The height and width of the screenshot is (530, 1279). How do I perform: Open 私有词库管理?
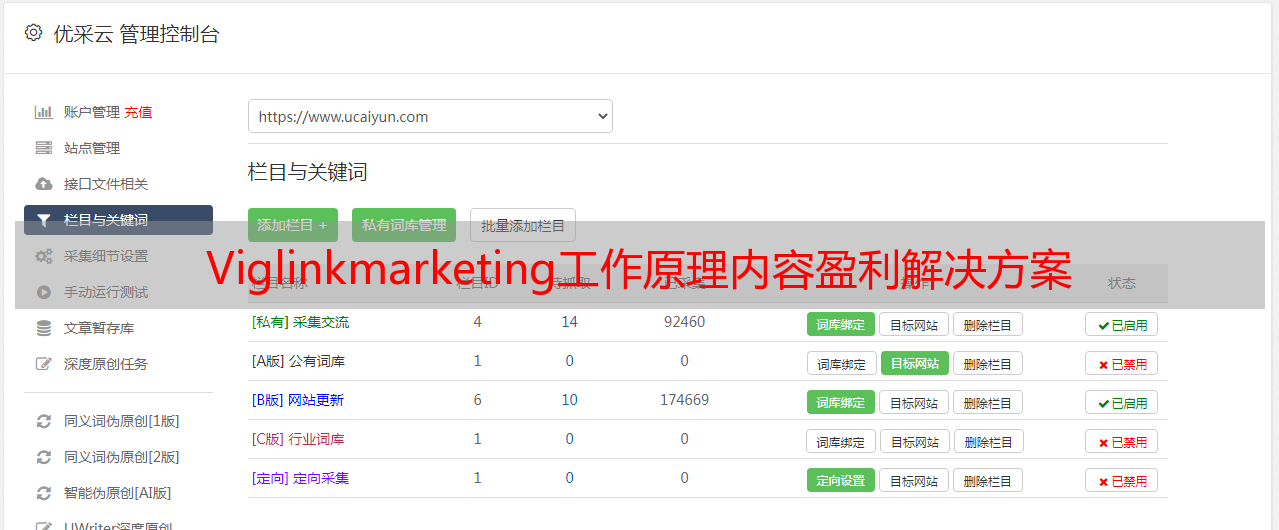click(x=404, y=225)
